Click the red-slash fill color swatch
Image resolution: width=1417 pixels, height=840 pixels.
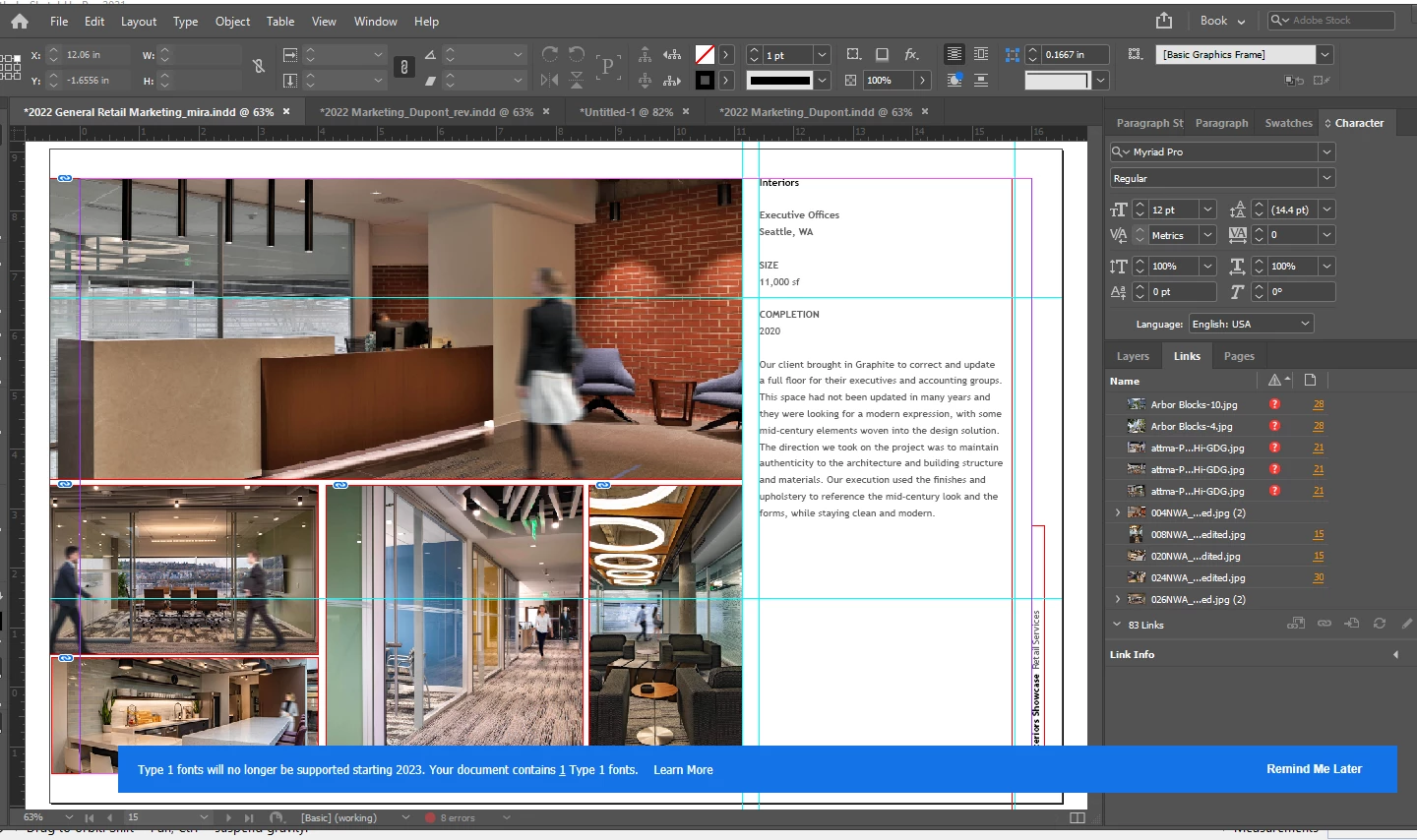[705, 54]
